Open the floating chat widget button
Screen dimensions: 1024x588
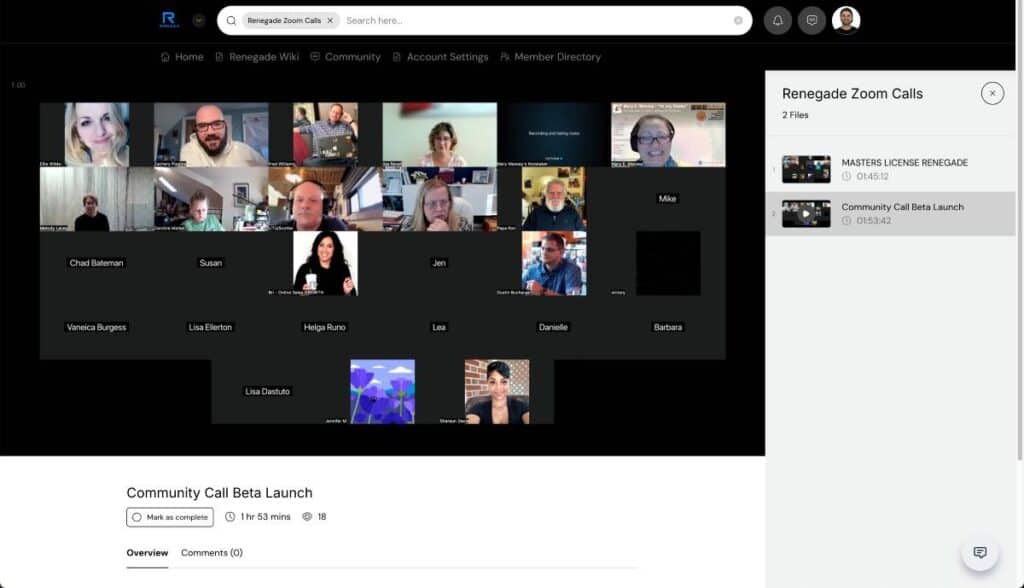point(980,553)
